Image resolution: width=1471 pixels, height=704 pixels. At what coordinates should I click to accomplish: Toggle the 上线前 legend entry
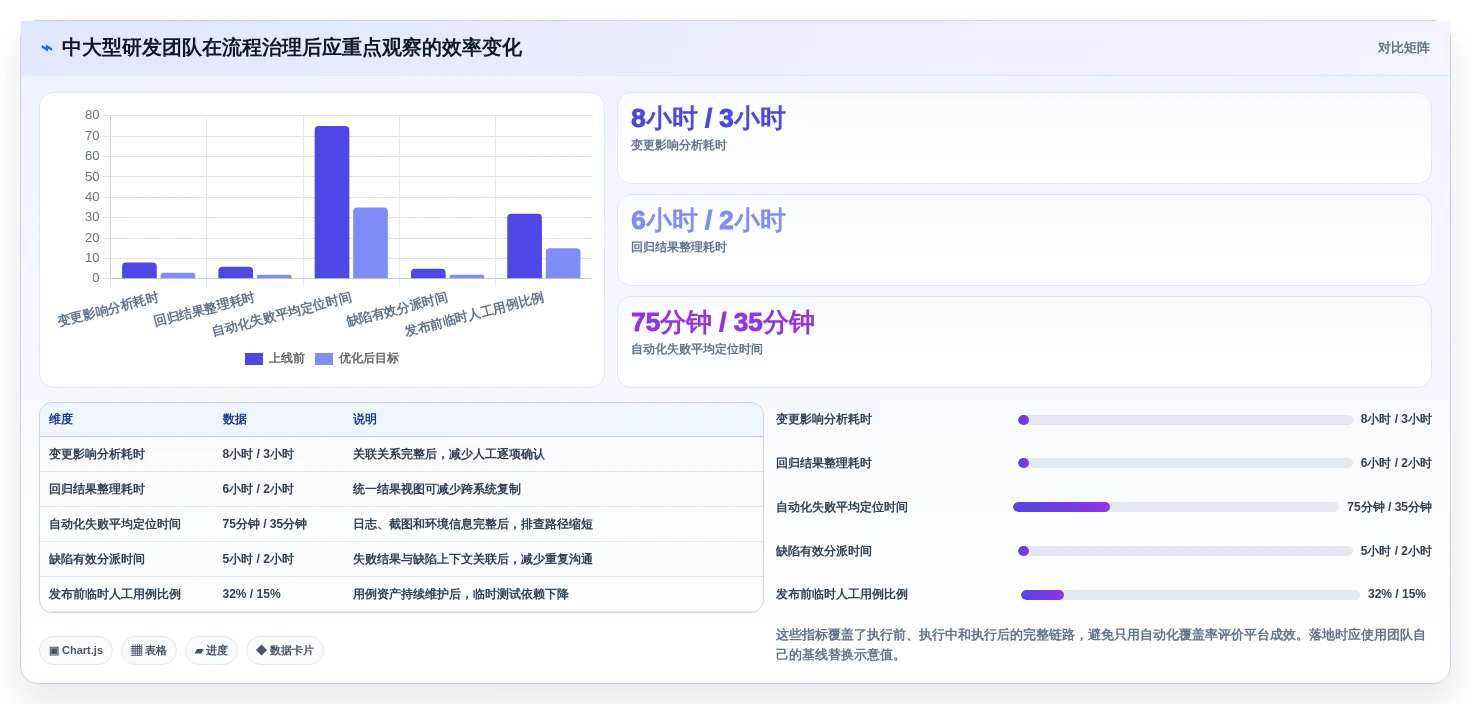click(275, 358)
